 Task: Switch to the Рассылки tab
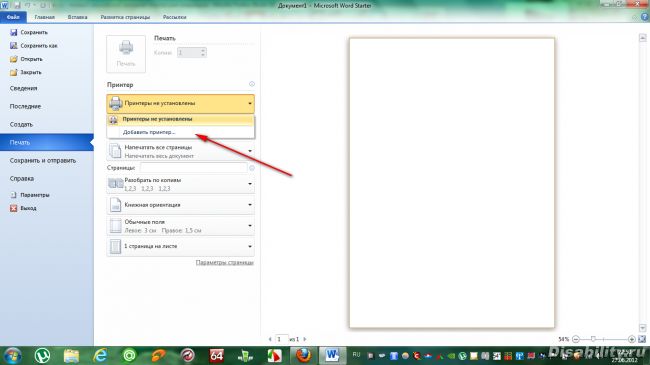click(175, 17)
